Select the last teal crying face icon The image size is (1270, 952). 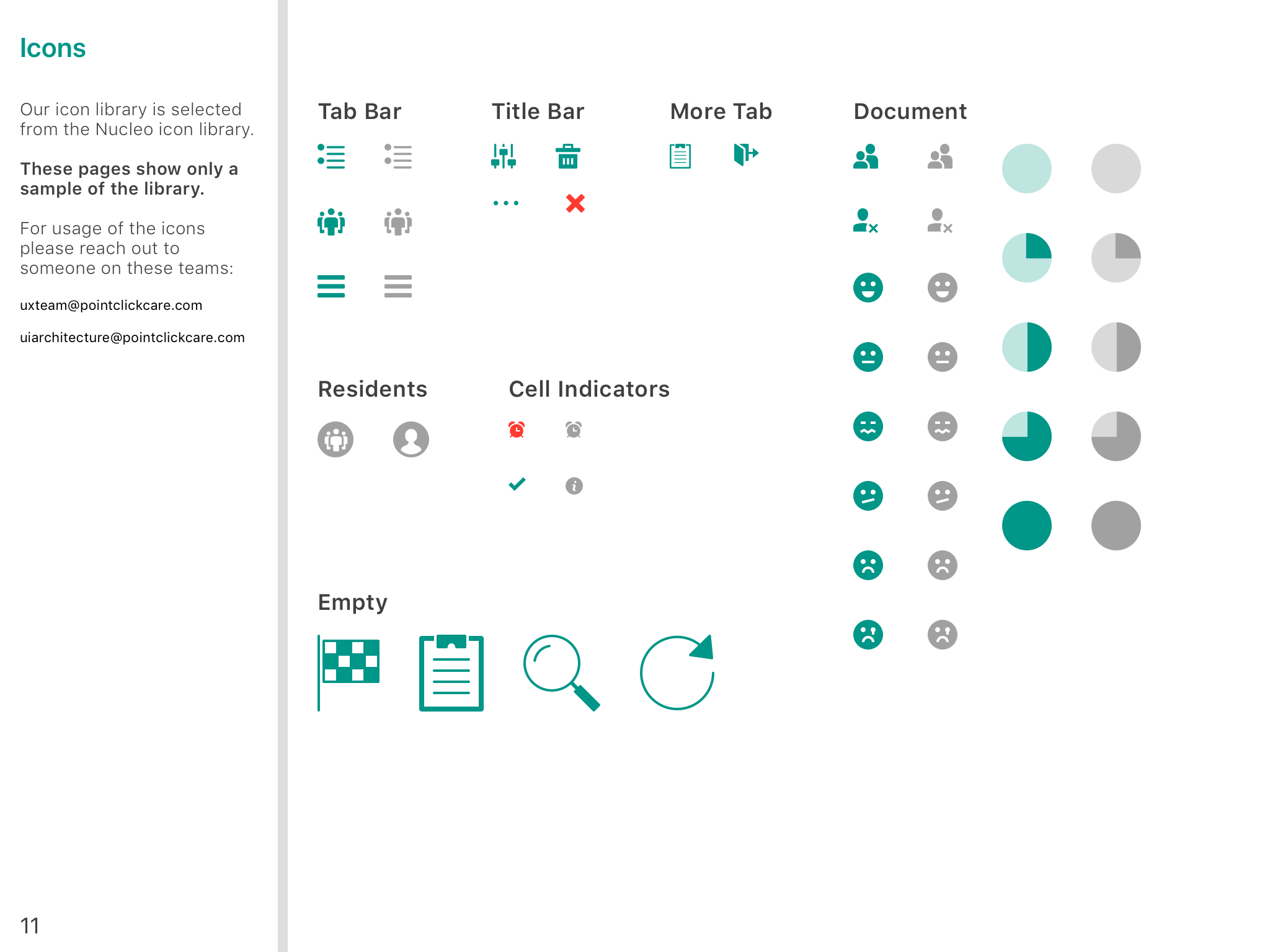868,635
